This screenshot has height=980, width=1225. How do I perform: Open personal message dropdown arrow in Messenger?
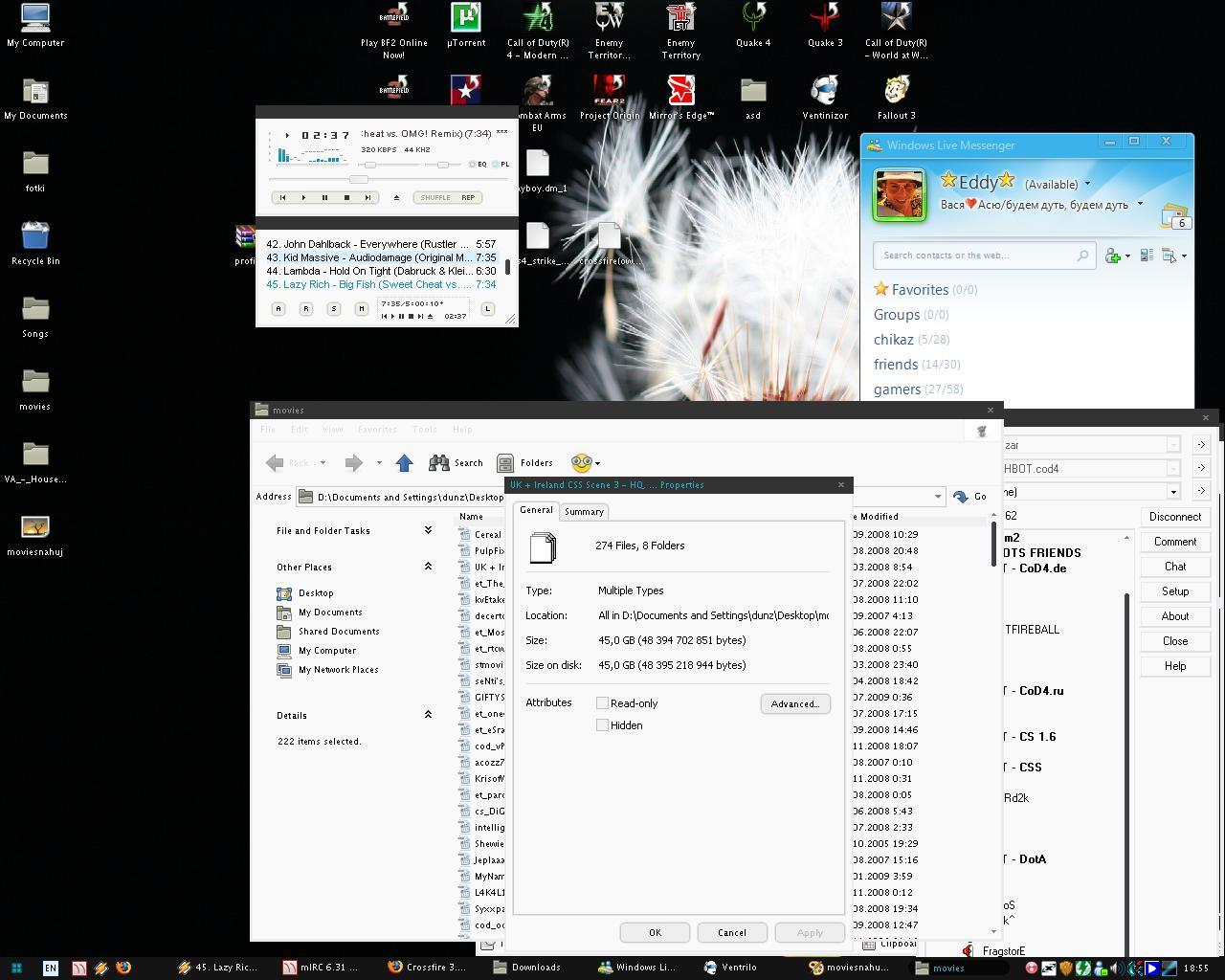(x=1140, y=204)
